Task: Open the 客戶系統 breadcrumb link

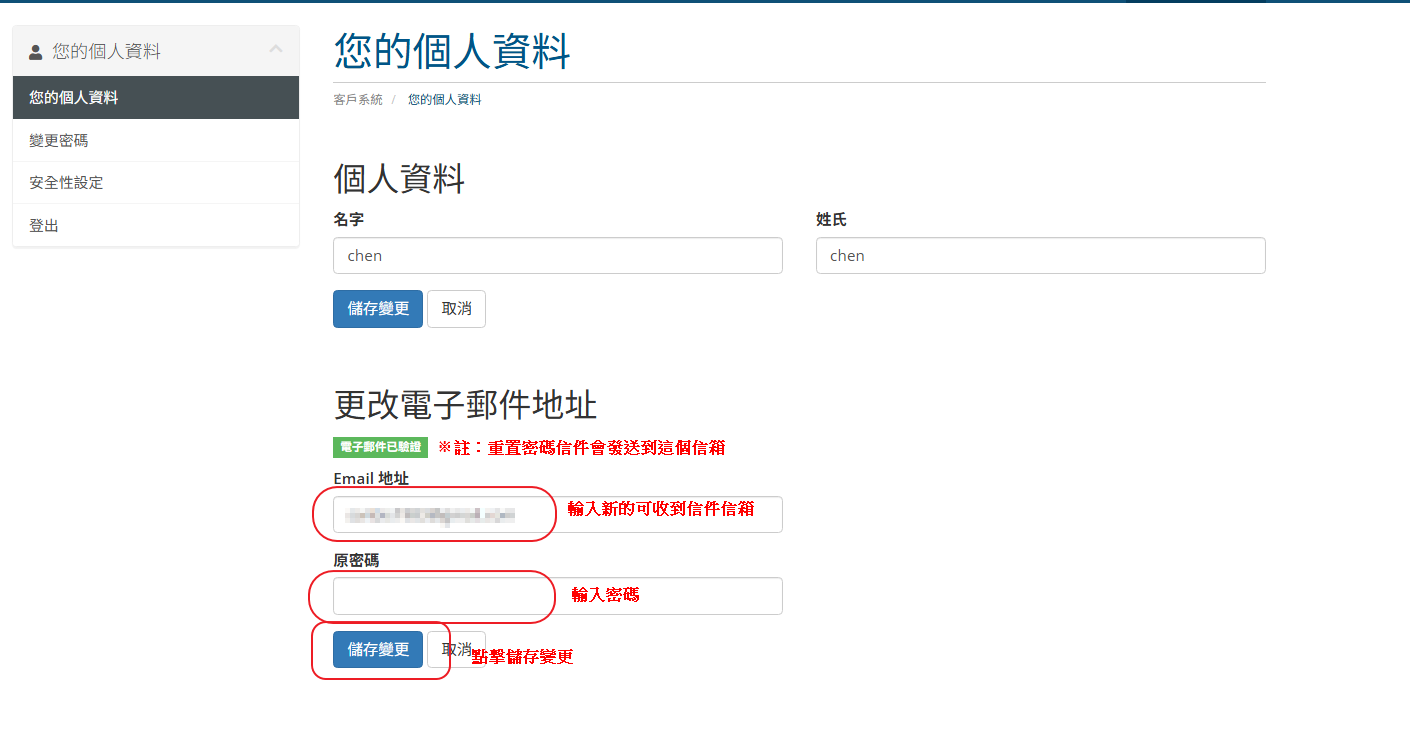Action: coord(358,100)
